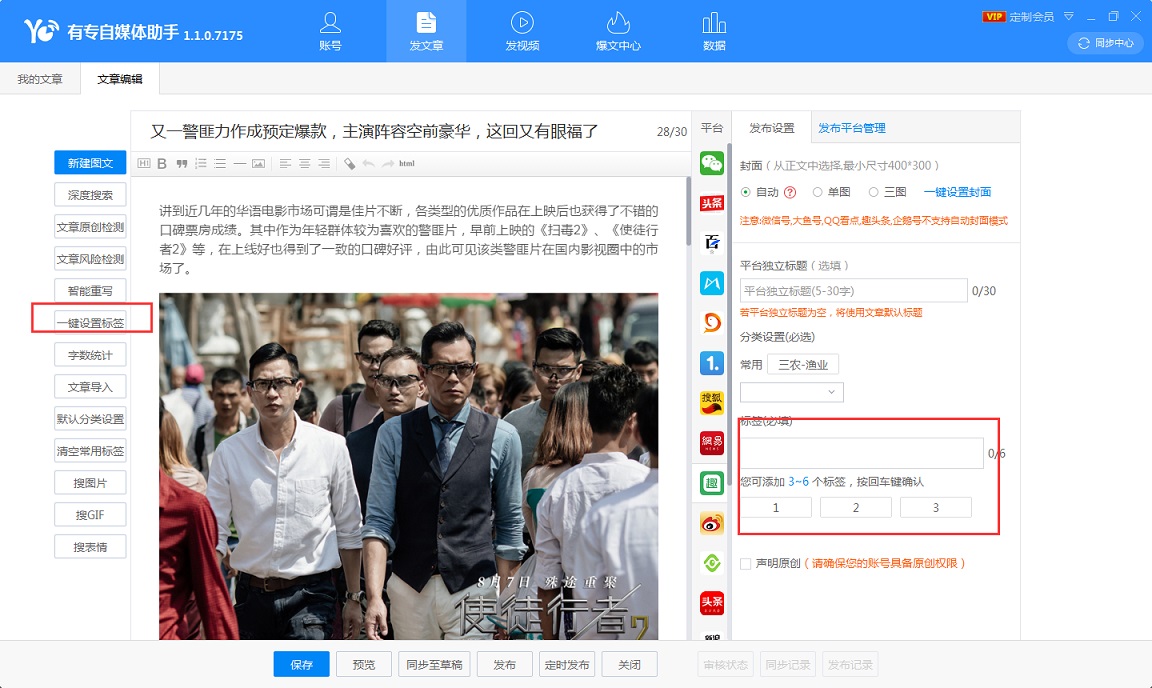Click the 同步中心 sync center button

(x=1106, y=43)
